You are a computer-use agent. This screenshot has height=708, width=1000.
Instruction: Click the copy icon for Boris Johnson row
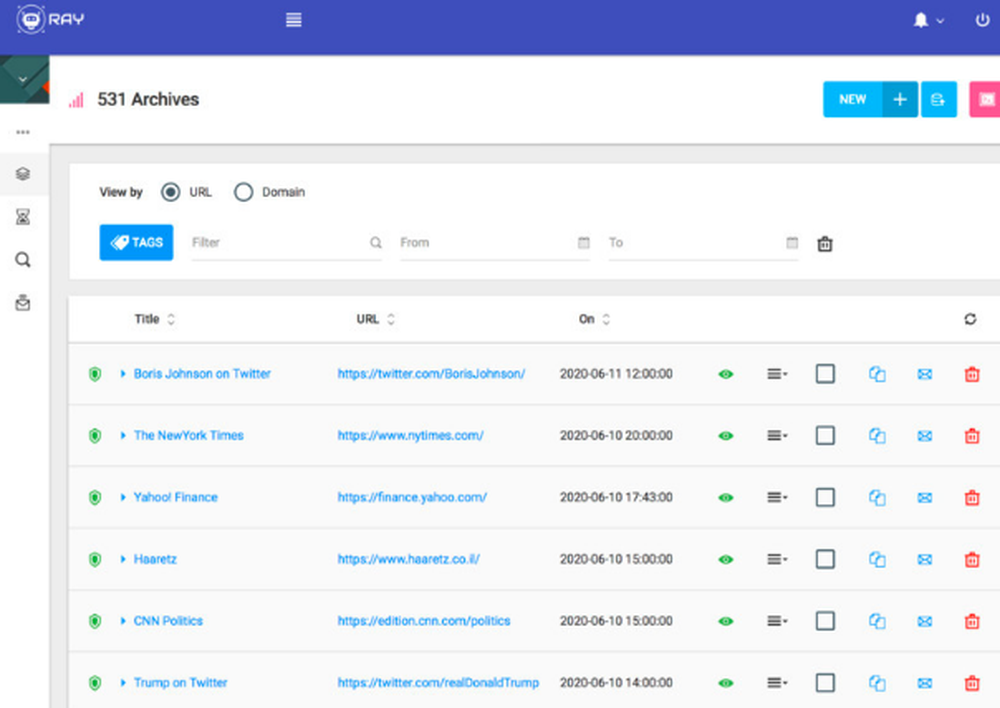pos(877,374)
